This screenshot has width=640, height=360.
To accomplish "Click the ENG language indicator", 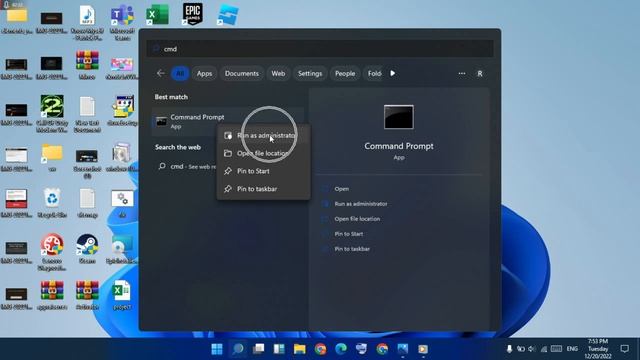I will click(572, 349).
